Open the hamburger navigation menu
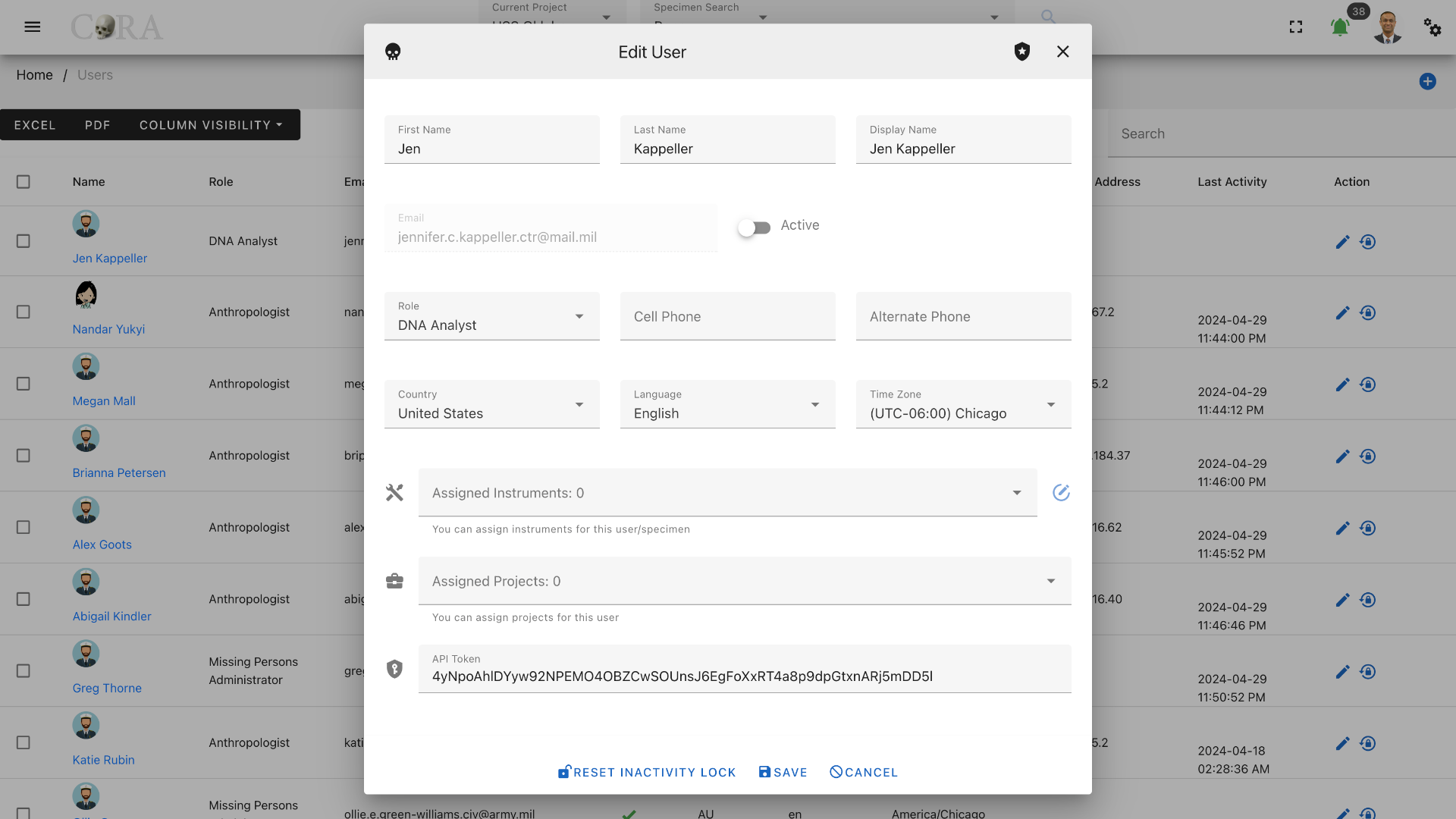The width and height of the screenshot is (1456, 819). 32,27
